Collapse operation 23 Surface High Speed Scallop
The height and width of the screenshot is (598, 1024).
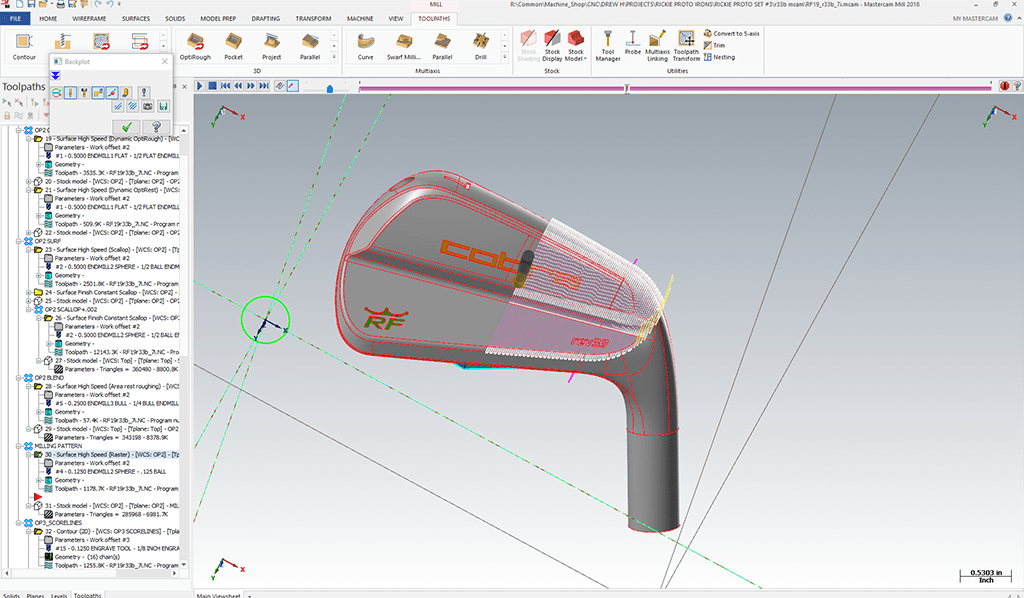(x=29, y=249)
